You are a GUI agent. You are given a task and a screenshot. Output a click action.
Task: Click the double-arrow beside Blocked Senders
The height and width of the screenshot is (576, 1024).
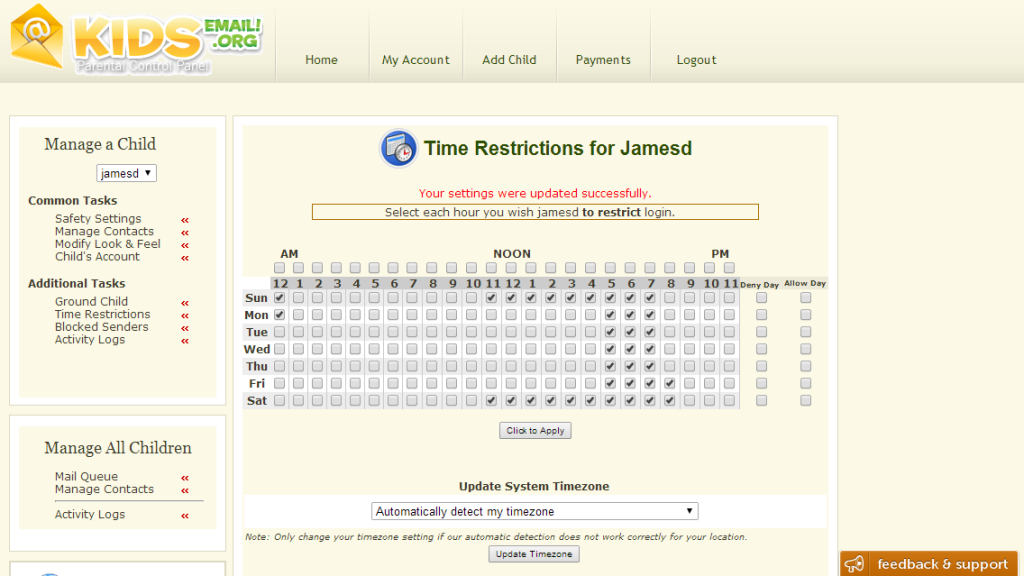pos(183,327)
